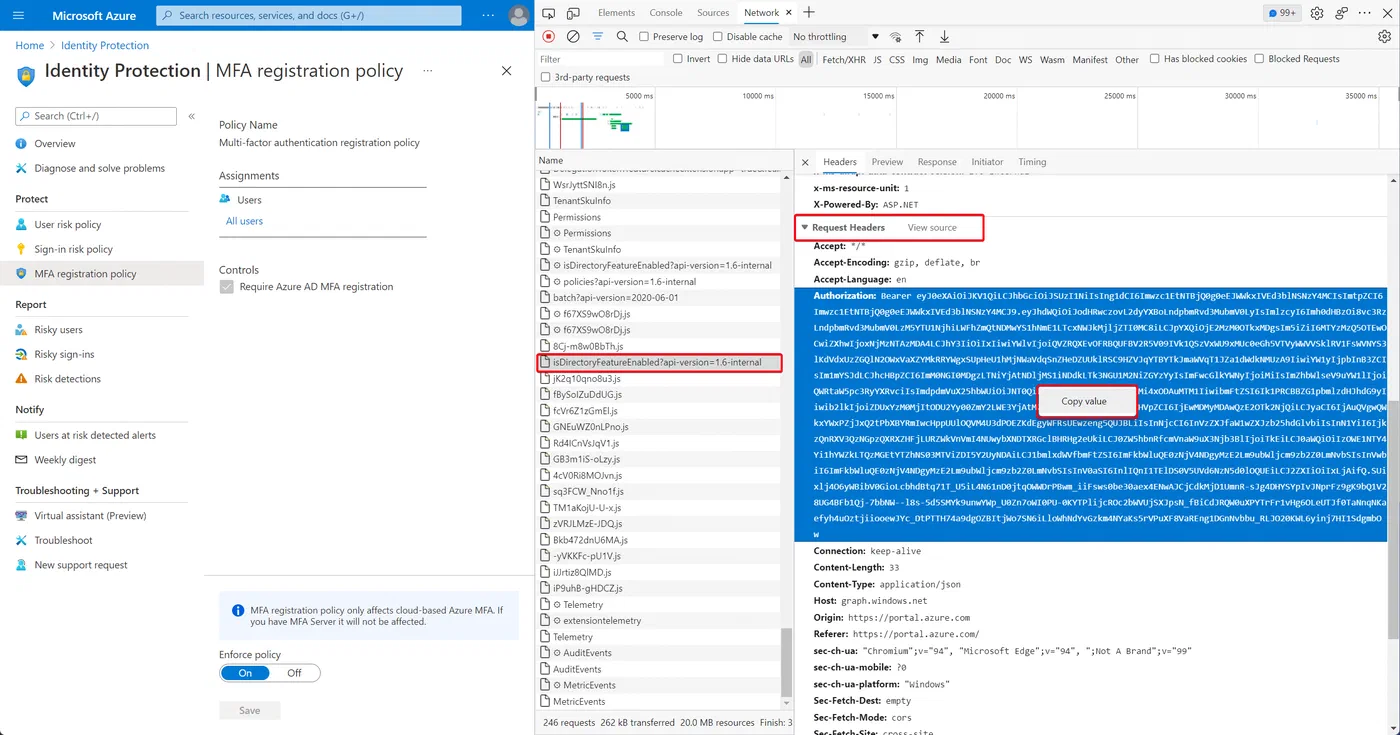Open blade ellipsis beside policy title
The width and height of the screenshot is (1400, 735).
(x=428, y=71)
